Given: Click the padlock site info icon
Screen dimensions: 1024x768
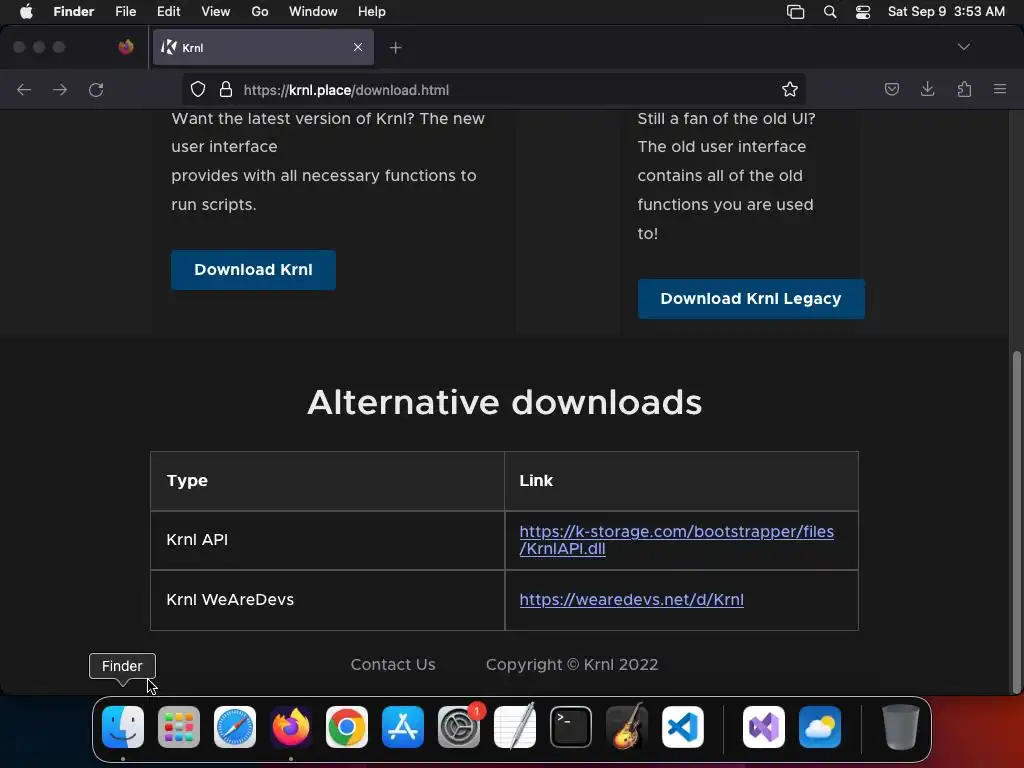Looking at the screenshot, I should pos(226,89).
